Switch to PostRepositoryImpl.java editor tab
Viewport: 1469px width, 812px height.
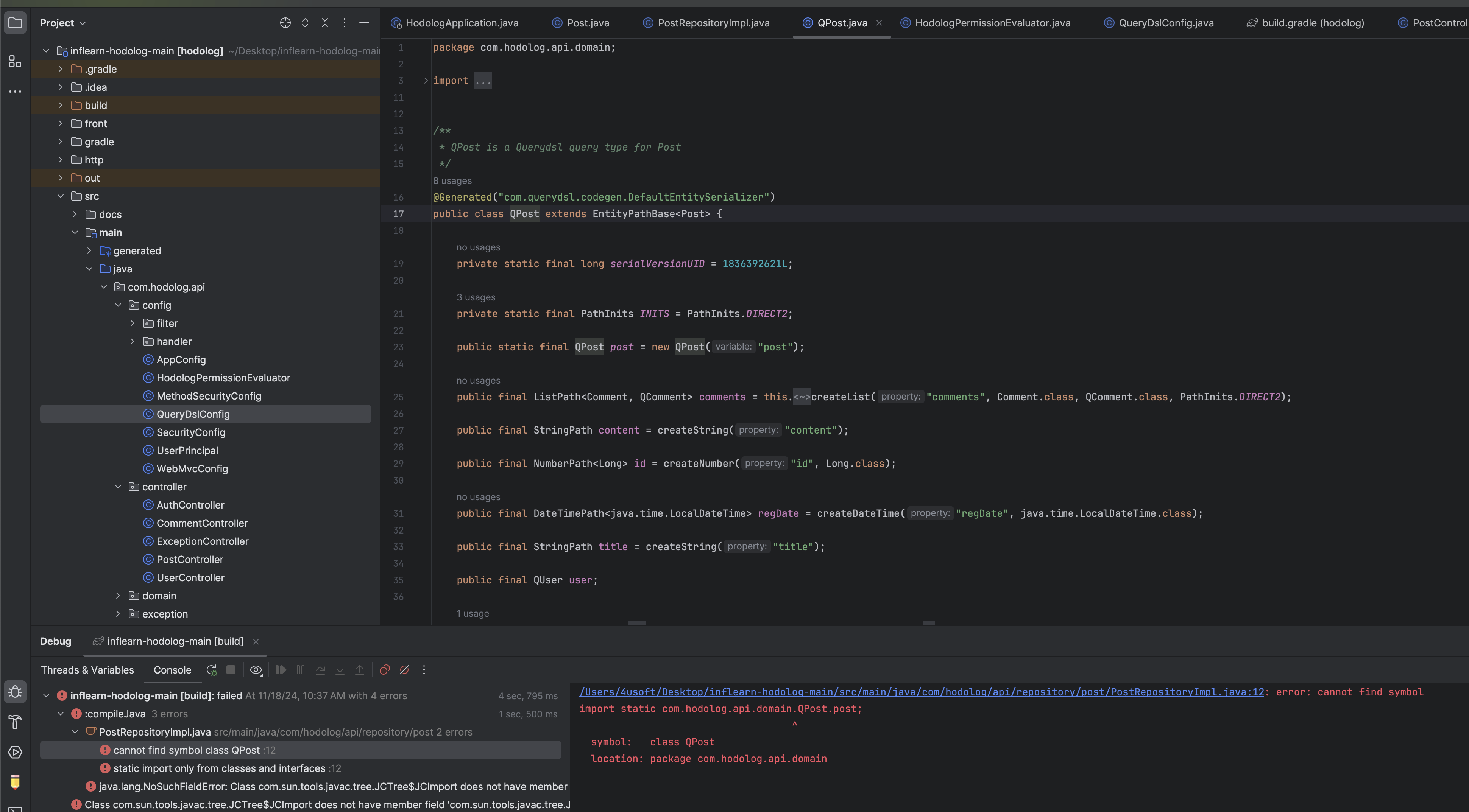[x=706, y=23]
